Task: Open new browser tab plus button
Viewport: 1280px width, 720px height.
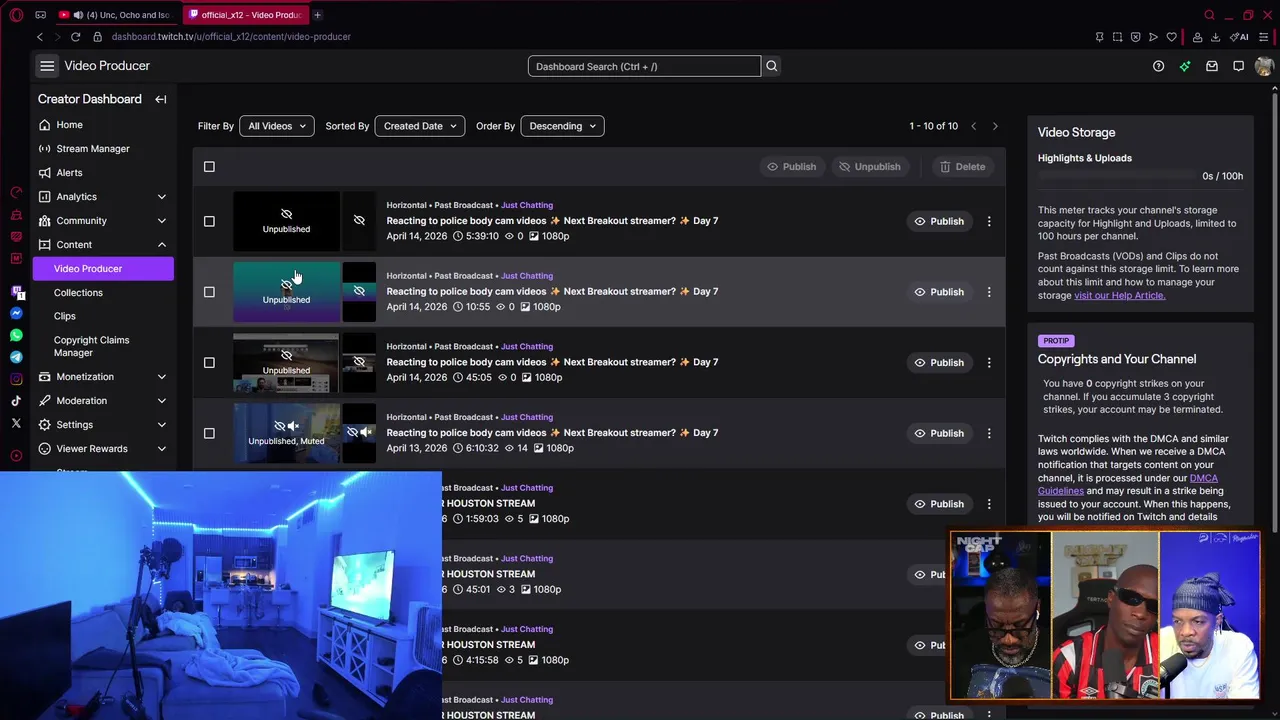Action: point(317,15)
